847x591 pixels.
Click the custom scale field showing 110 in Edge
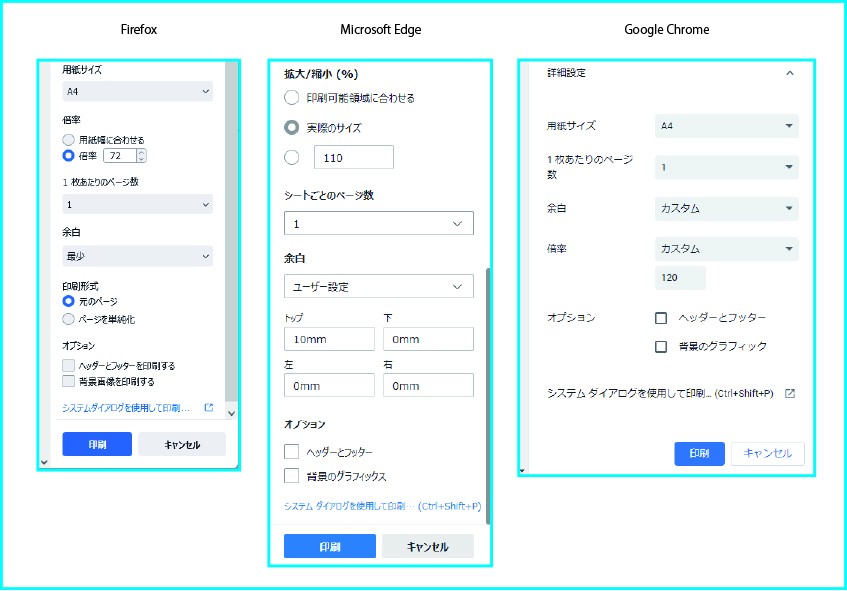pos(354,157)
